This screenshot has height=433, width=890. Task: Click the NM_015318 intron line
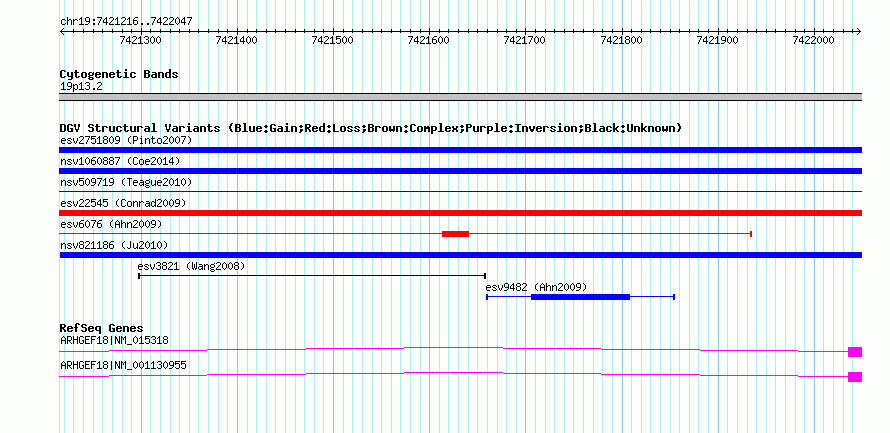pyautogui.click(x=454, y=349)
